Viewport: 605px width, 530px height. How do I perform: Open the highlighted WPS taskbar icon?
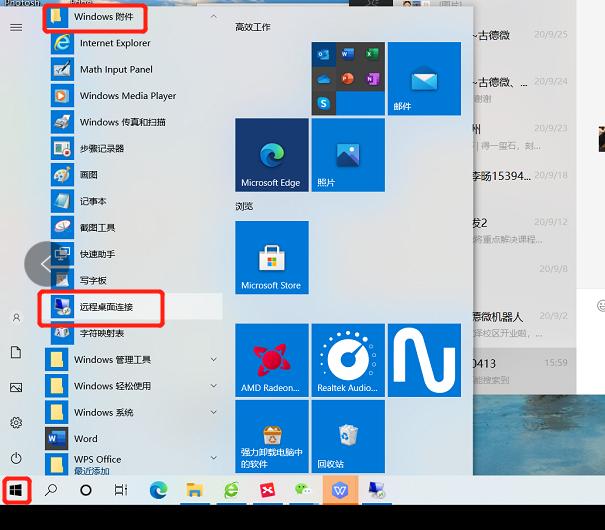pyautogui.click(x=340, y=490)
